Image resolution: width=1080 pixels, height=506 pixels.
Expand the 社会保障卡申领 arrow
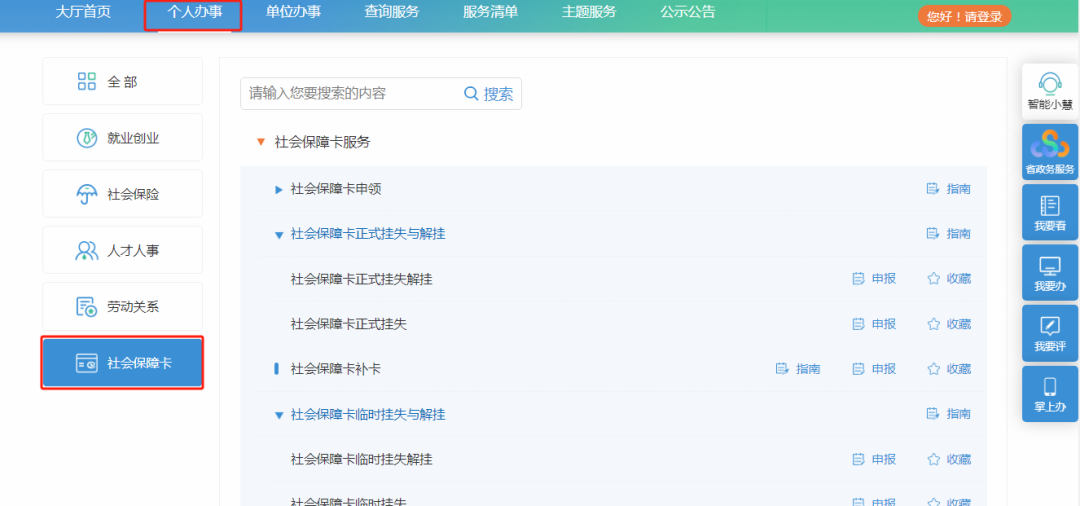279,189
